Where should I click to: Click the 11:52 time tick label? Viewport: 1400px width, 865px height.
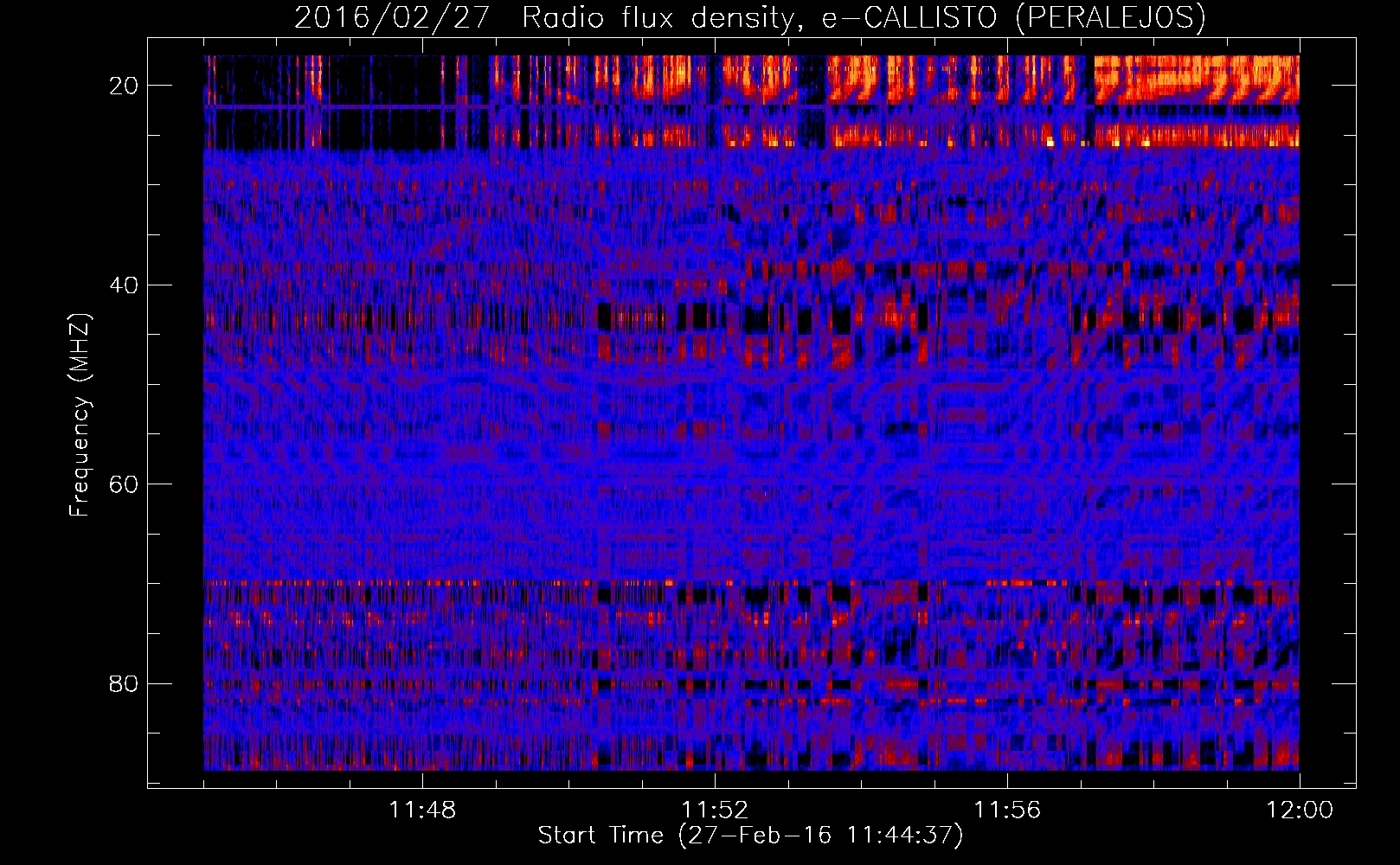715,811
